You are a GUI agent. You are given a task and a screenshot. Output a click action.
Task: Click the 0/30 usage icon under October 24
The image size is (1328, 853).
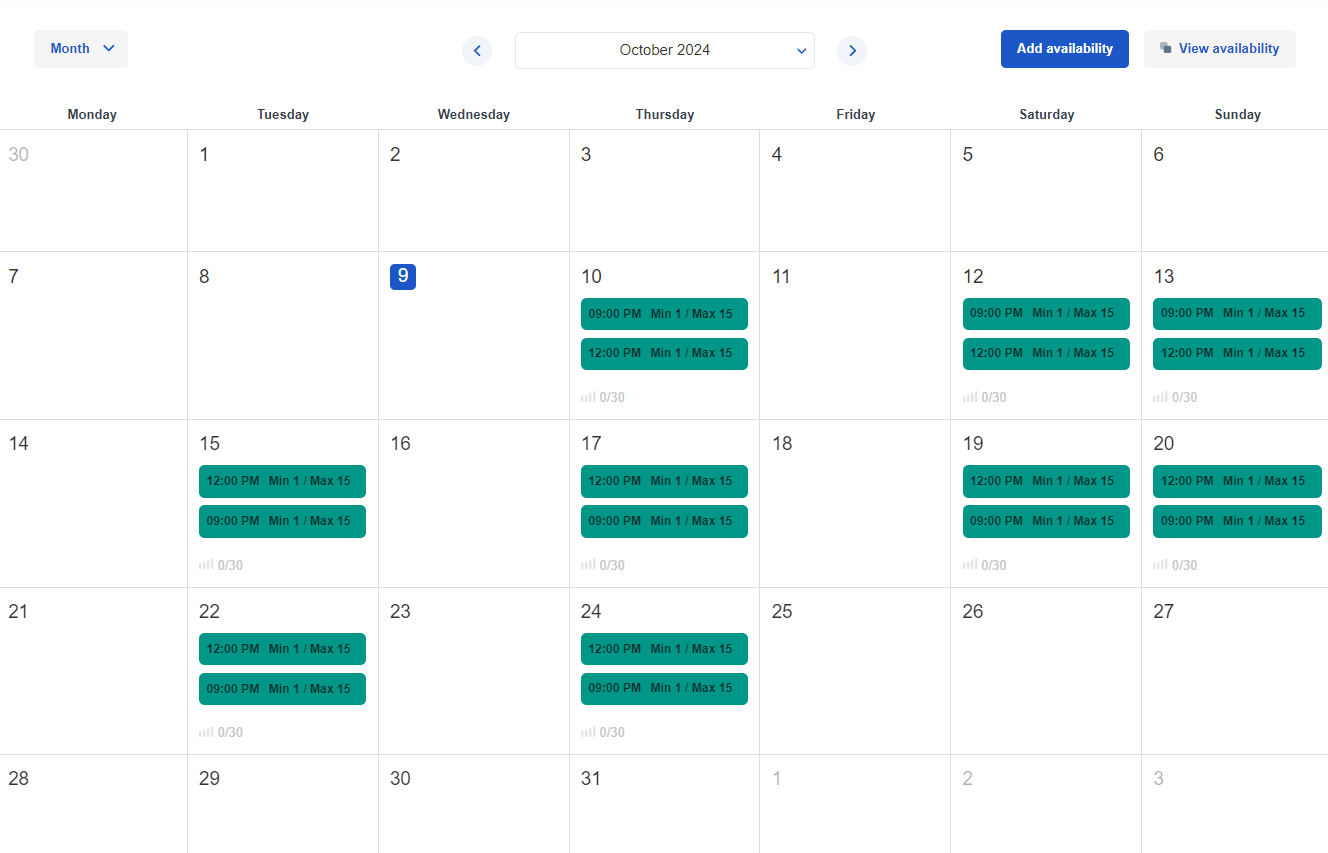pos(587,731)
